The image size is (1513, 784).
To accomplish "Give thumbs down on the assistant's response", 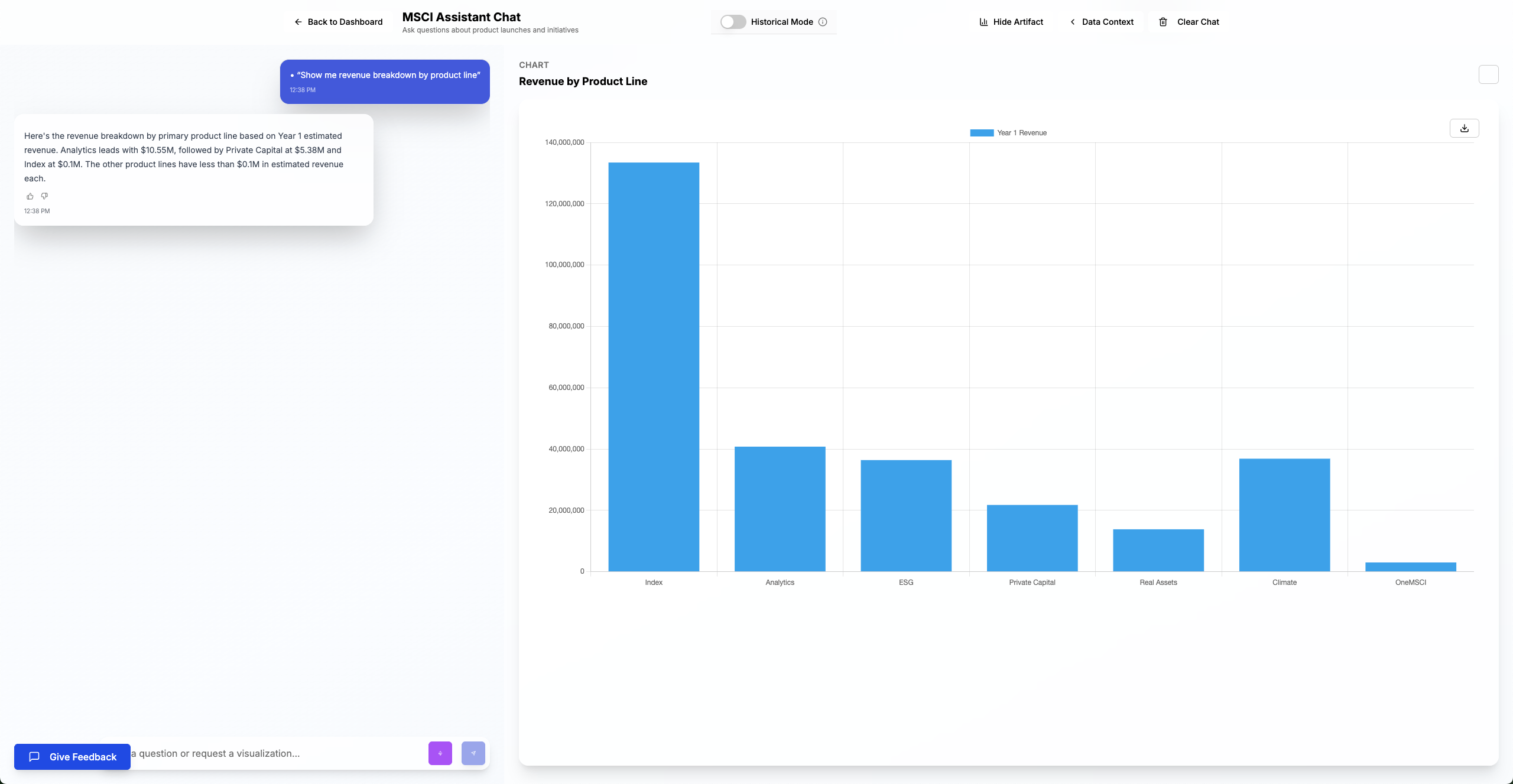I will pyautogui.click(x=45, y=196).
